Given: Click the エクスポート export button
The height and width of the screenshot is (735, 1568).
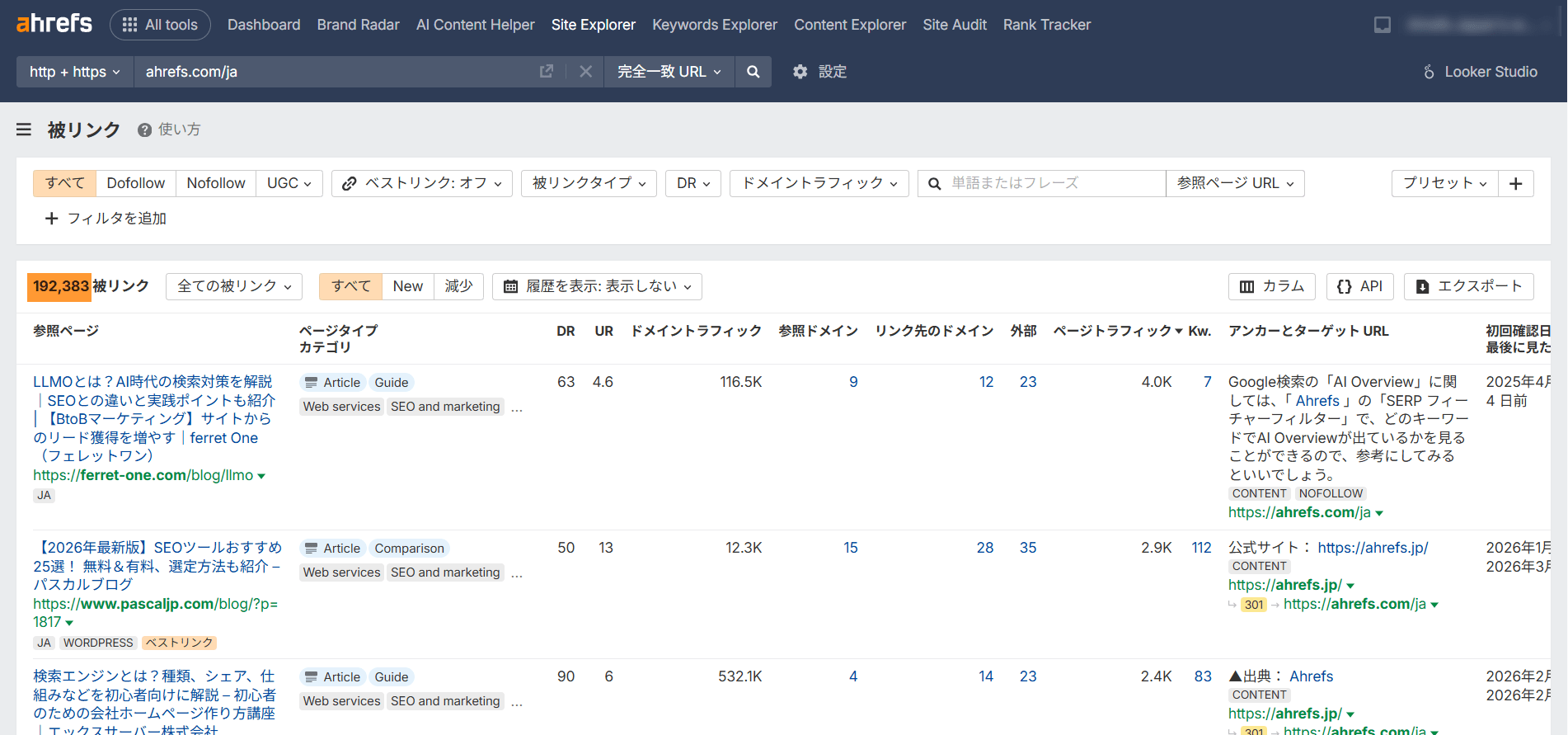Looking at the screenshot, I should [1468, 286].
